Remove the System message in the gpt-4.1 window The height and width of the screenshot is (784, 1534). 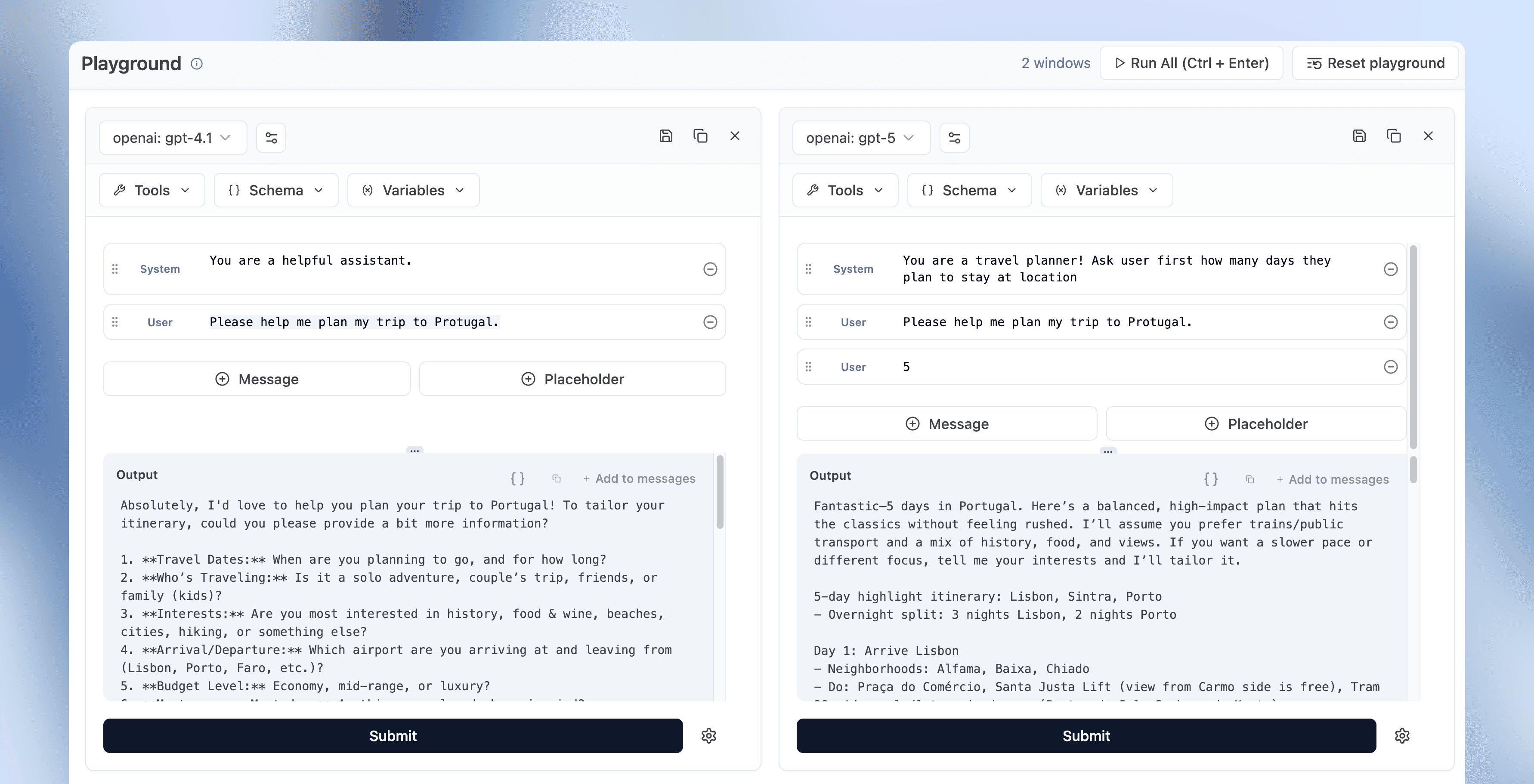point(710,269)
